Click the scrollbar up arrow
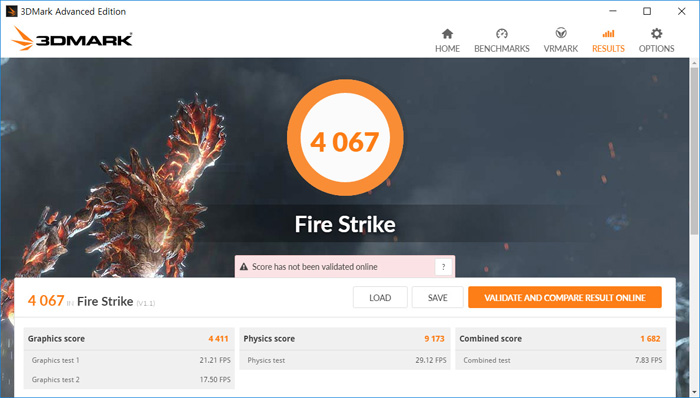The image size is (700, 398). pos(694,63)
